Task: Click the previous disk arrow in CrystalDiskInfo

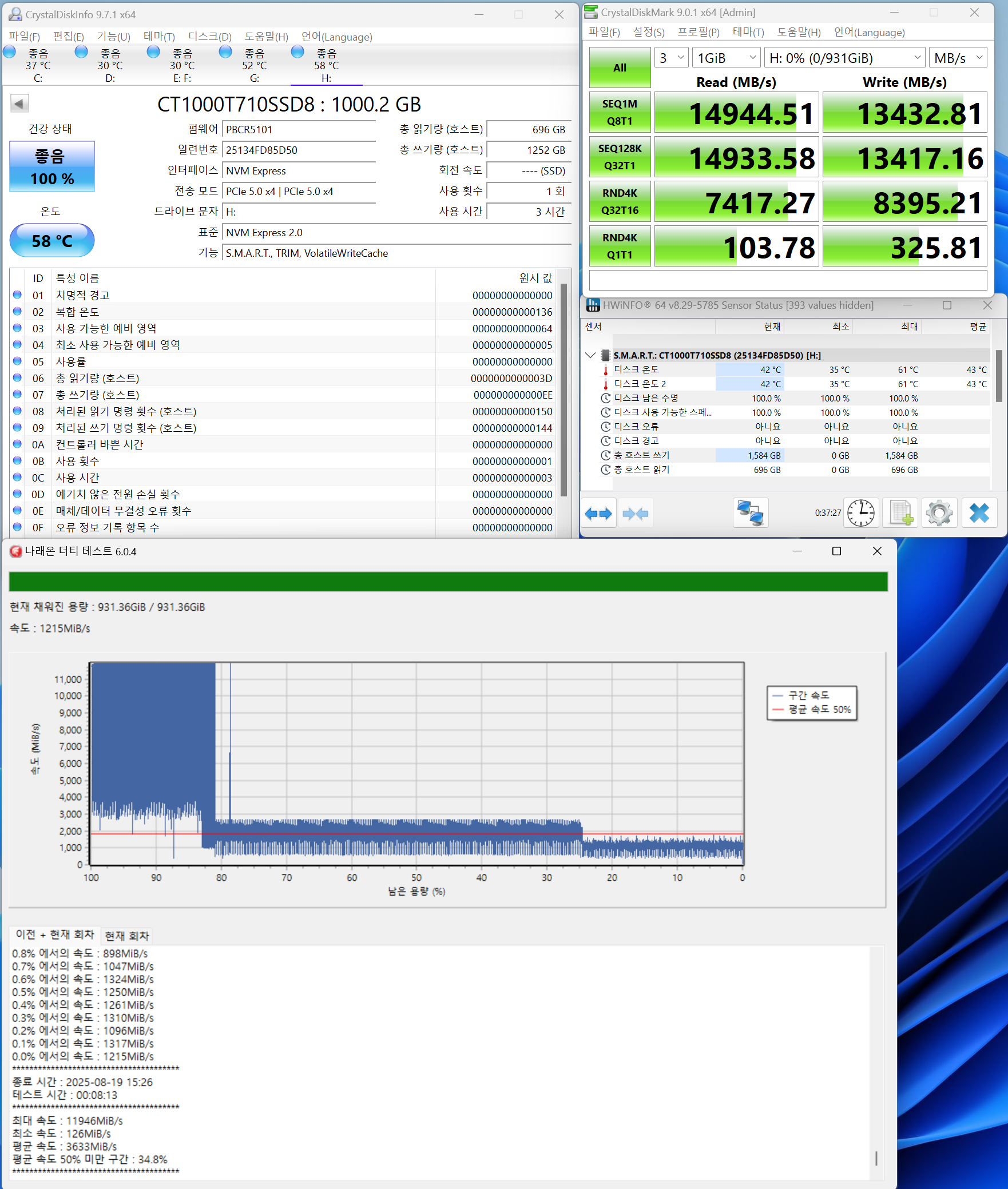Action: click(19, 104)
